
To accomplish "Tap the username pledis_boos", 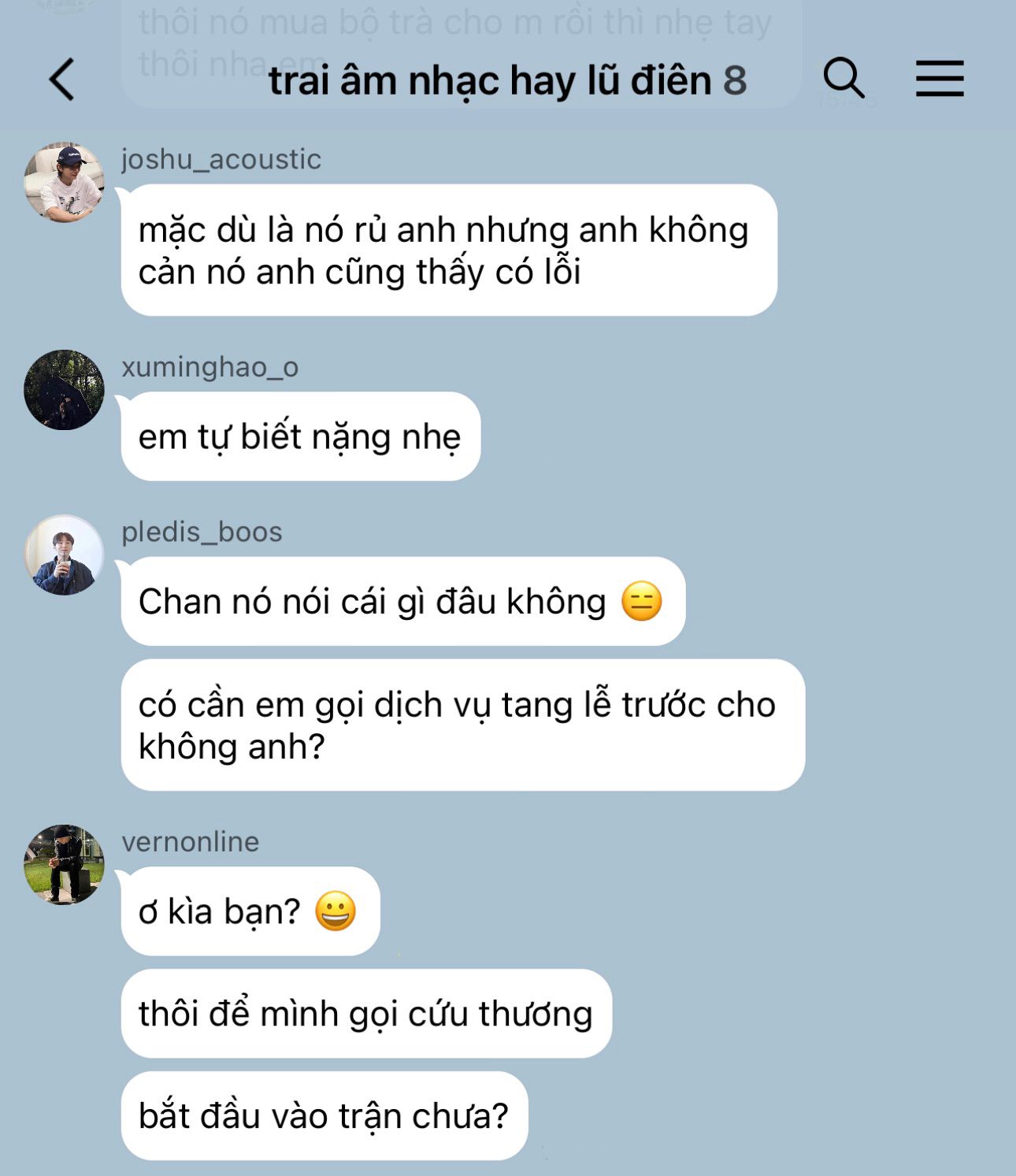I will [x=202, y=532].
